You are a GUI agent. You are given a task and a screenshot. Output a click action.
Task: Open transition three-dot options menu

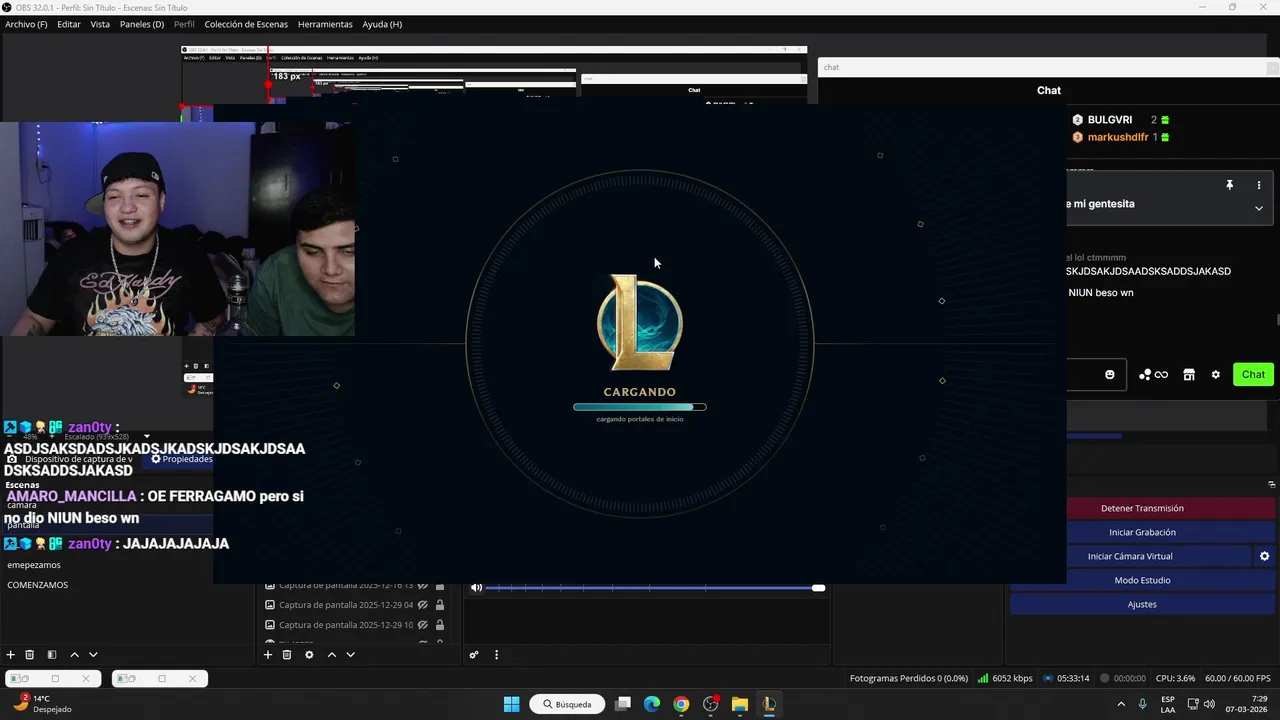[x=496, y=655]
